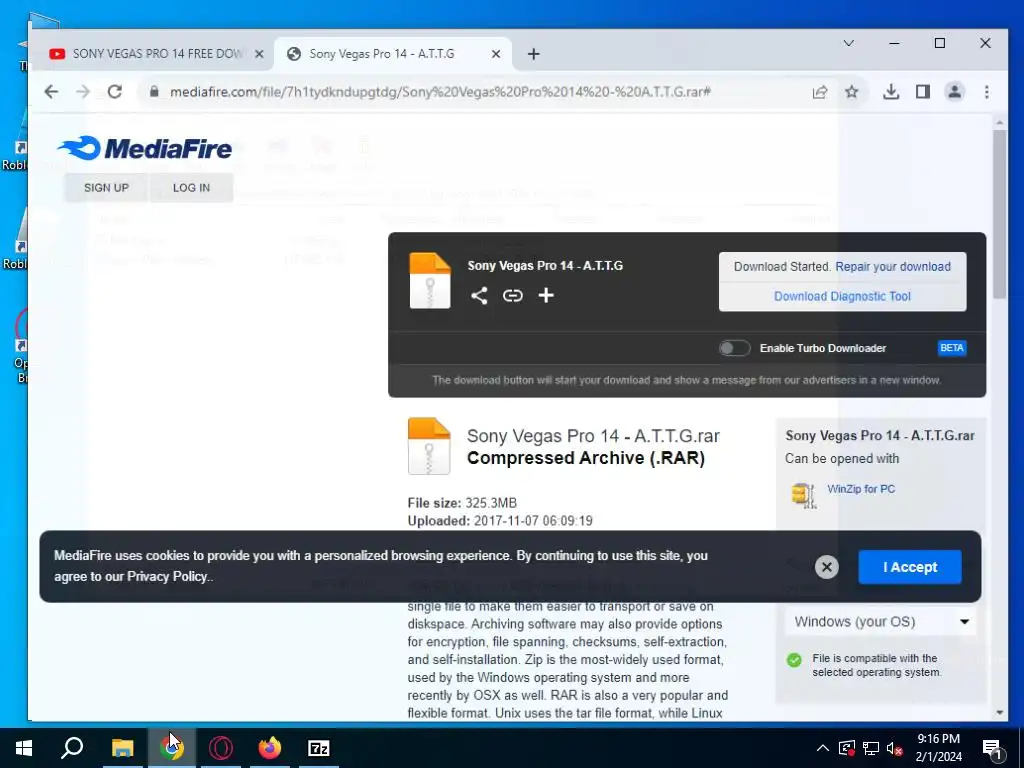Click the SIGN UP button
This screenshot has height=768, width=1024.
point(106,188)
